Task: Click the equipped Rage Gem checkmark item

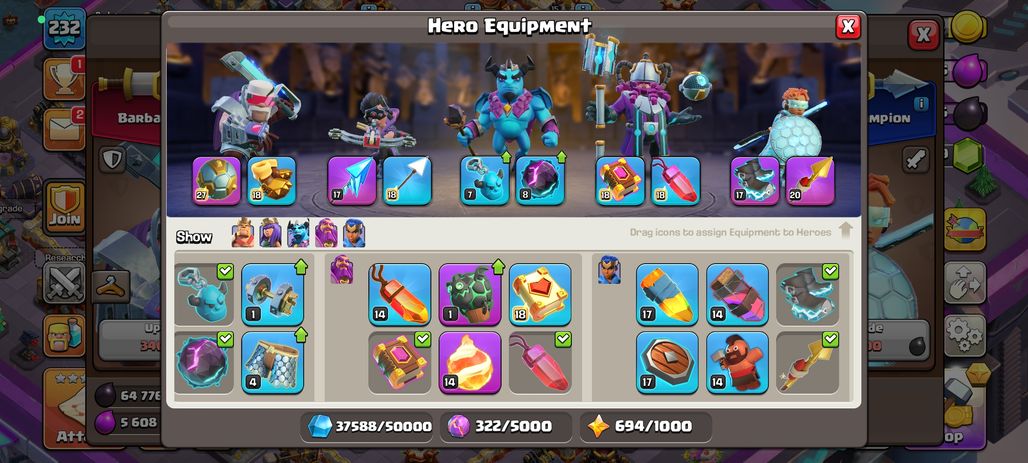Action: click(x=540, y=363)
